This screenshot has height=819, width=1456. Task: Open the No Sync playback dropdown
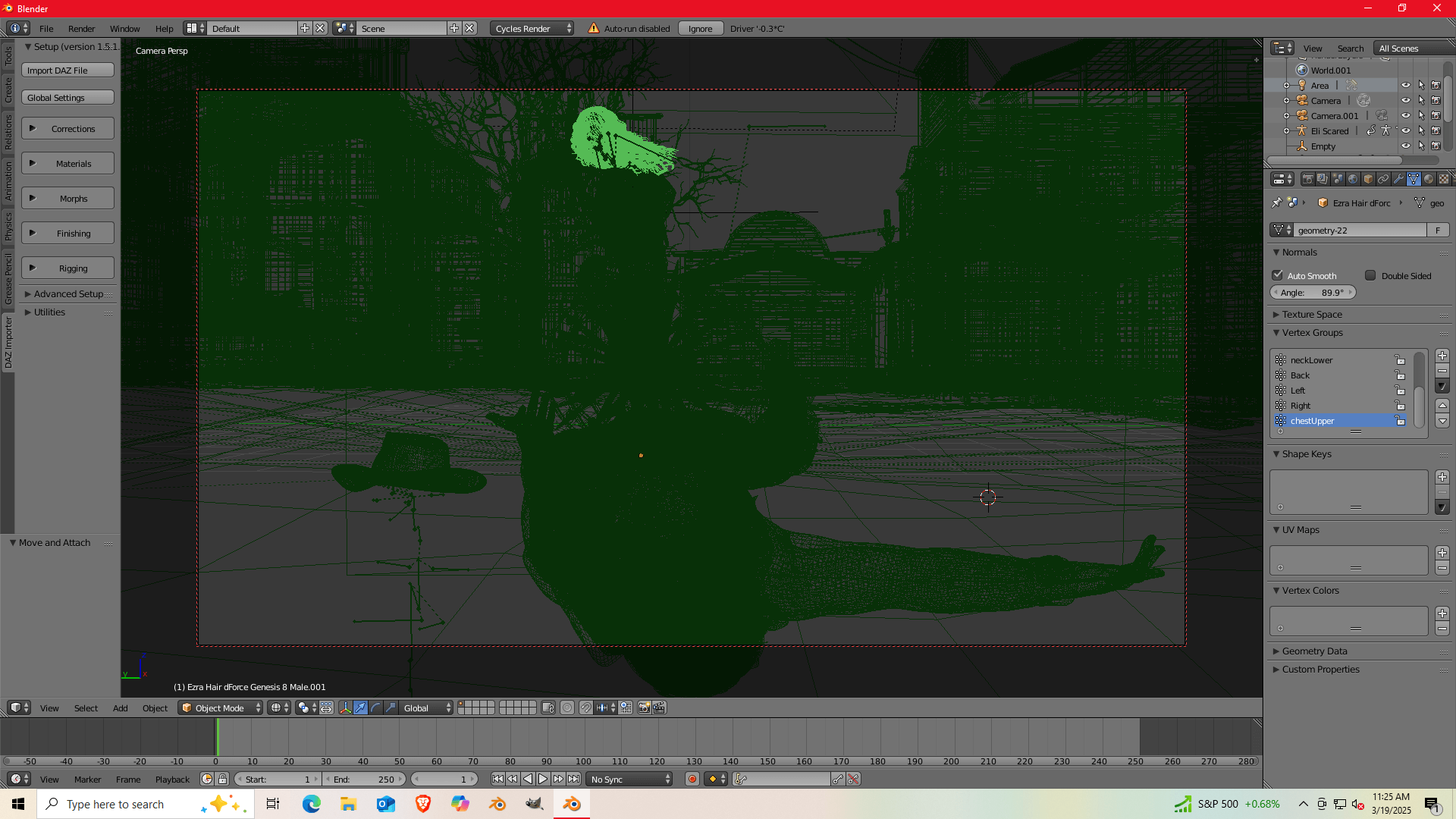[x=629, y=779]
